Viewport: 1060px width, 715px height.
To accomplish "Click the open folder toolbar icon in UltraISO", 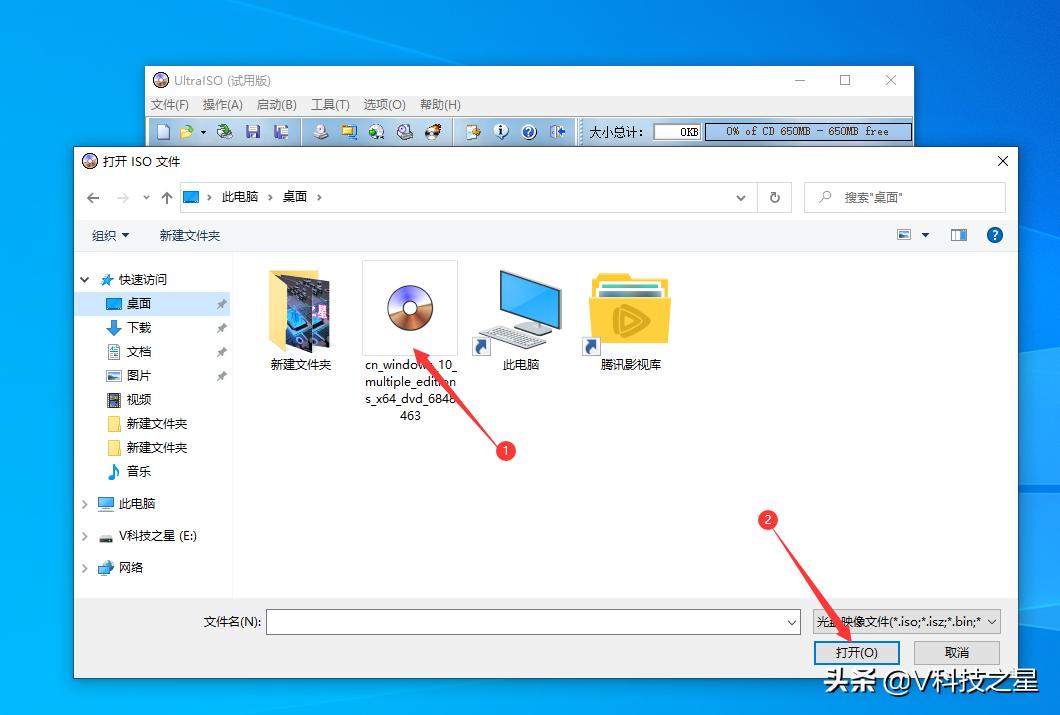I will point(186,131).
